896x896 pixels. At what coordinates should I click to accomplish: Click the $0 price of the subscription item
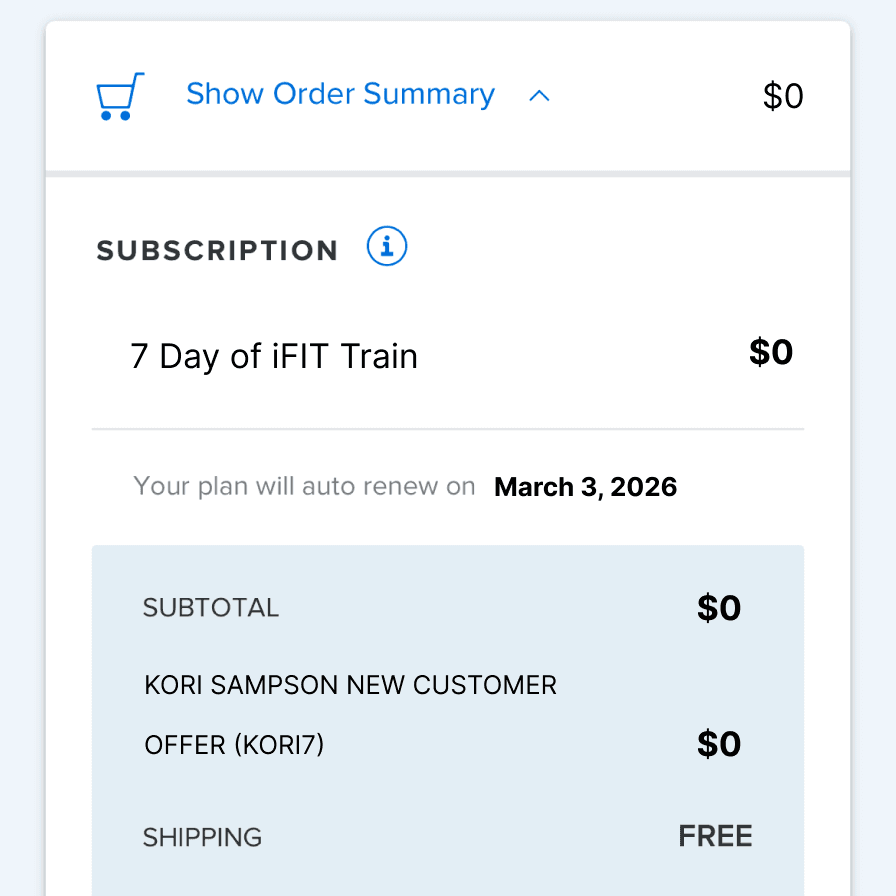(771, 352)
